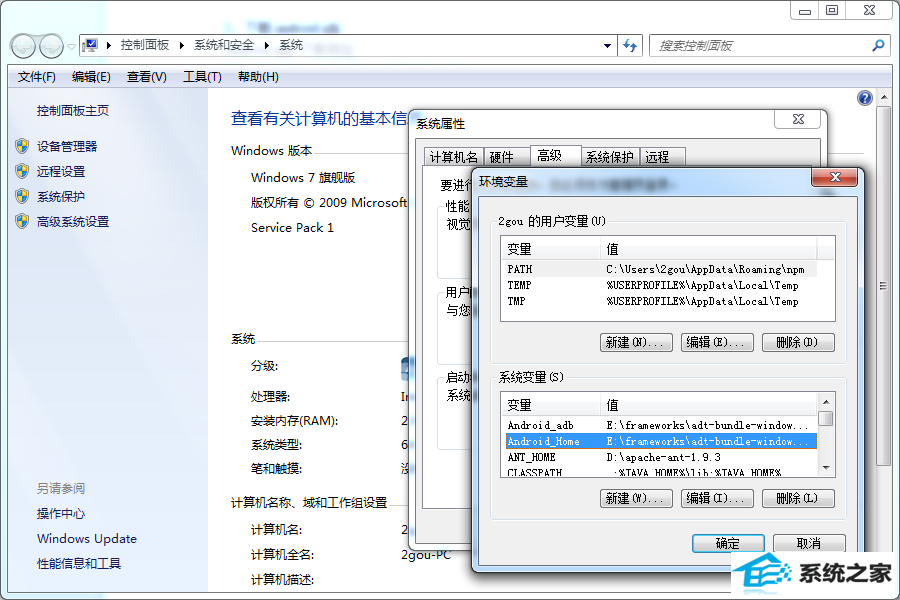The image size is (900, 600).
Task: Click the refresh button beside address bar
Action: (630, 46)
